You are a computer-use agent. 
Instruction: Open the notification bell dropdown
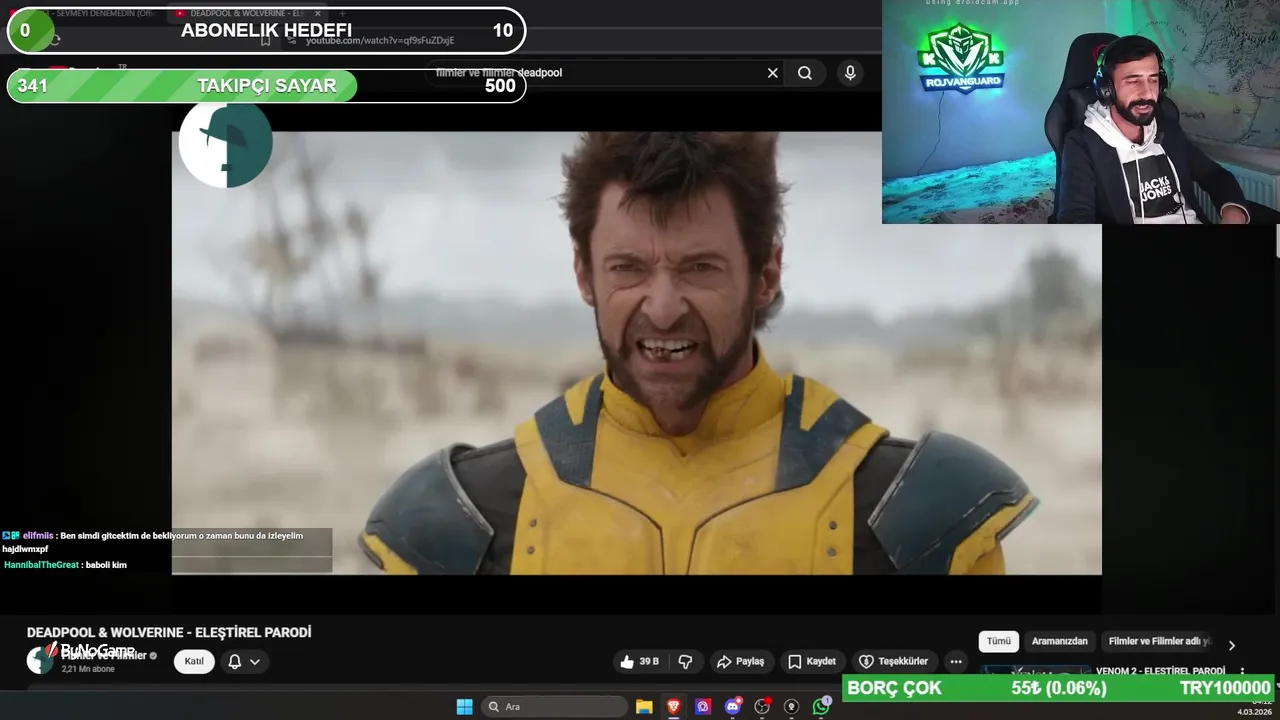pos(244,661)
